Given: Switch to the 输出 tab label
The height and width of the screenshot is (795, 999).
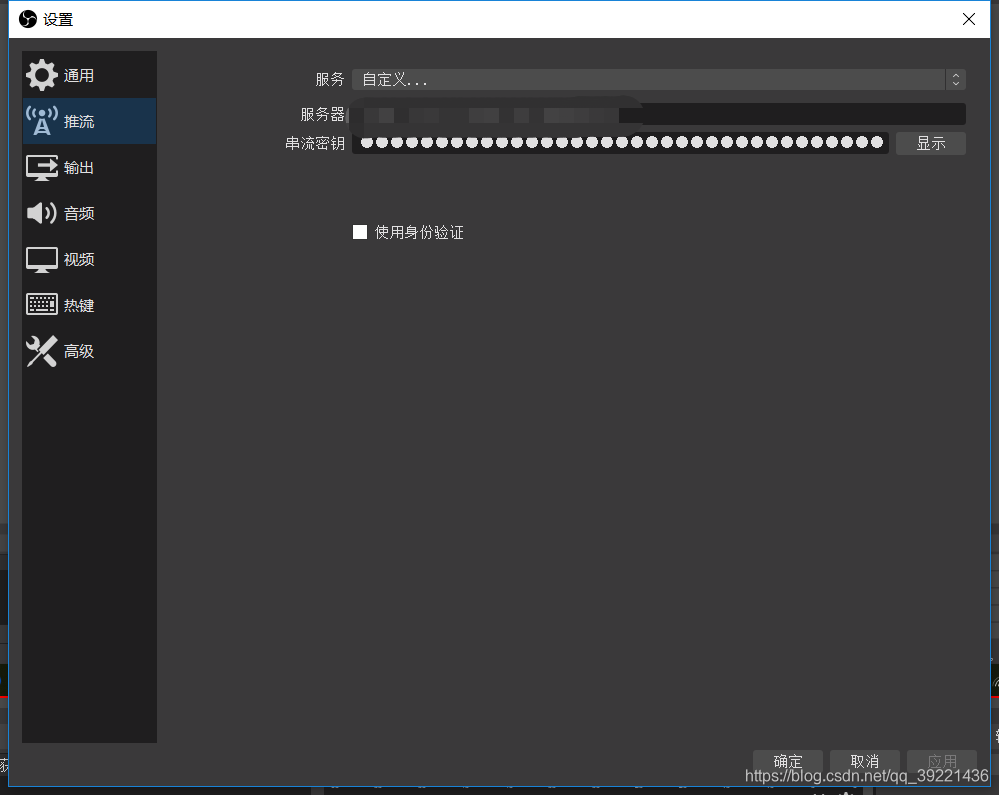Looking at the screenshot, I should coord(79,168).
